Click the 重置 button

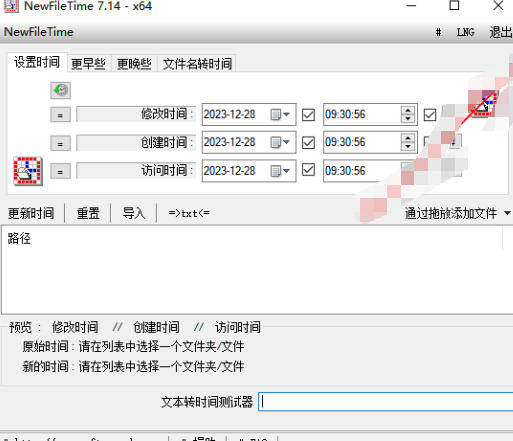[88, 213]
